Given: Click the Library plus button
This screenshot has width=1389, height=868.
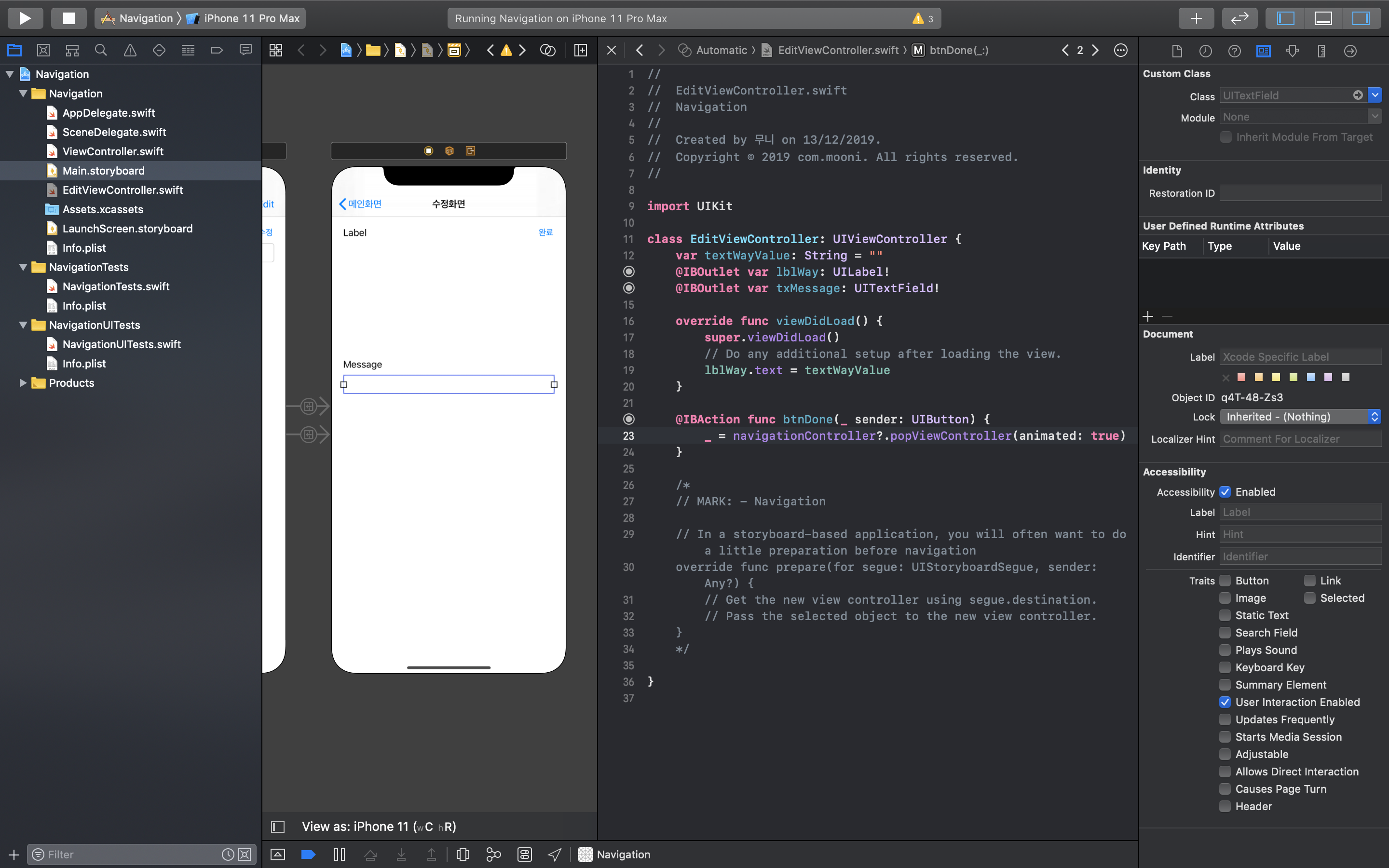Looking at the screenshot, I should coord(1196,18).
